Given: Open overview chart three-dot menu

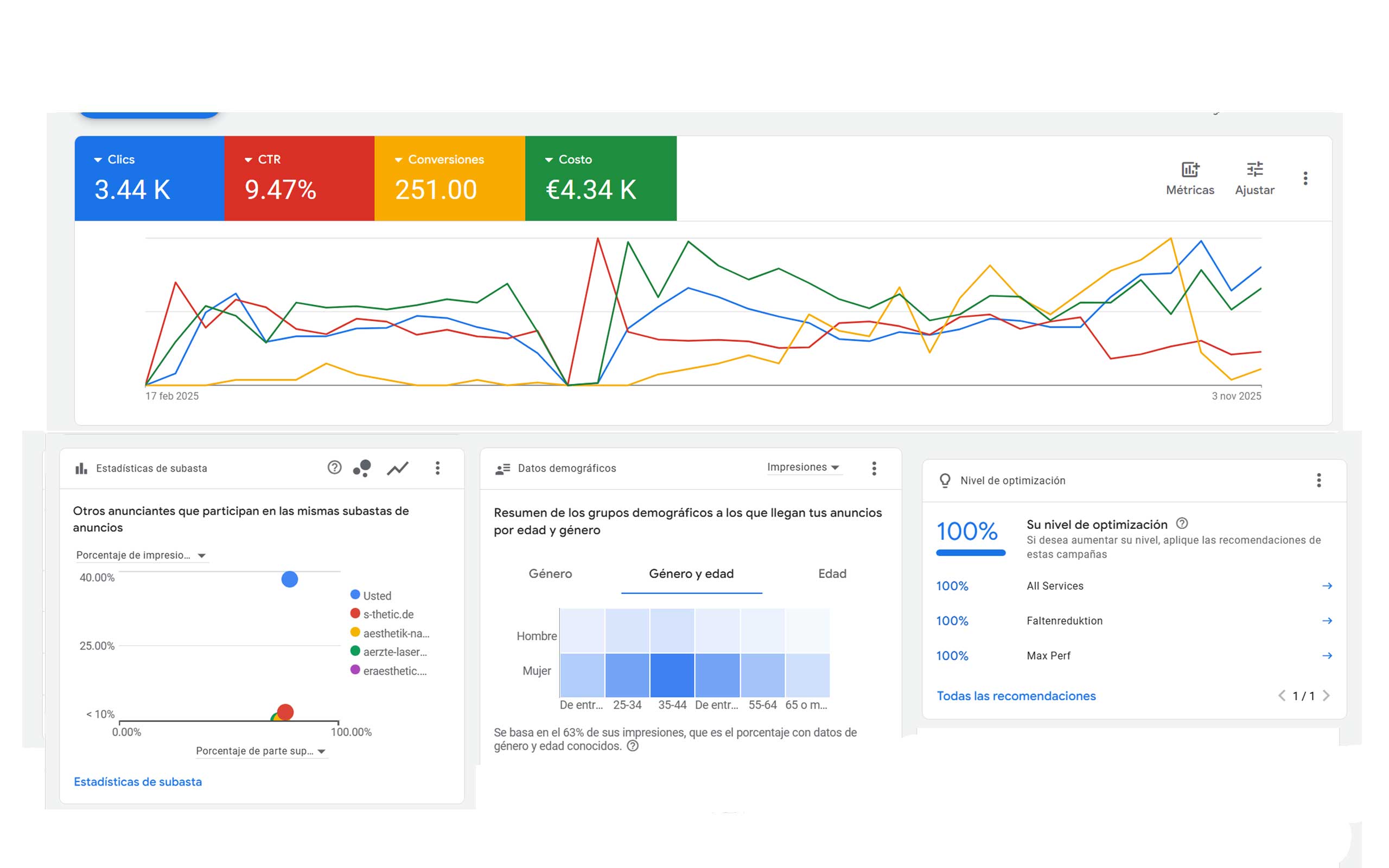Looking at the screenshot, I should [1305, 178].
